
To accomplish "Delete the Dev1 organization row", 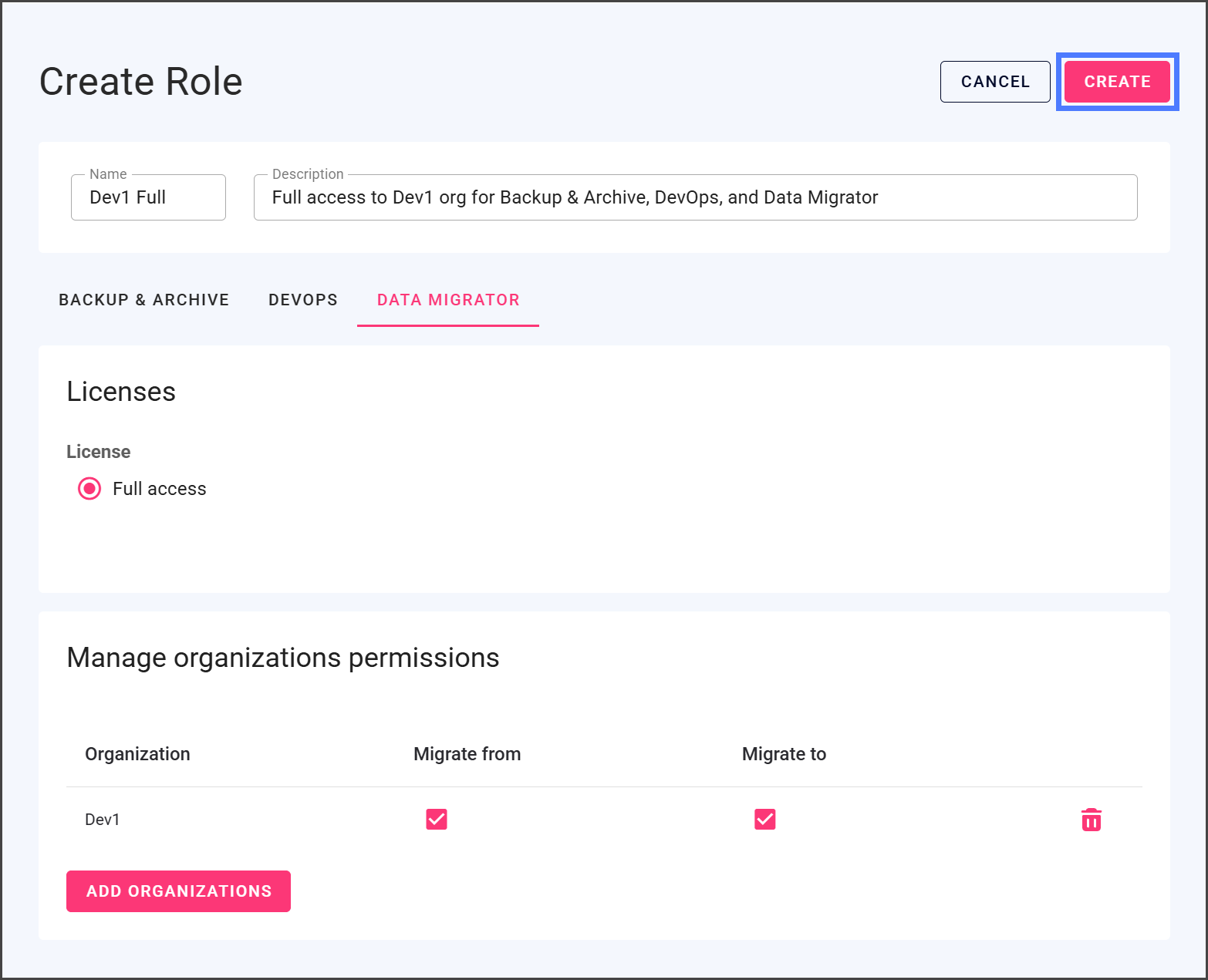I will coord(1091,820).
